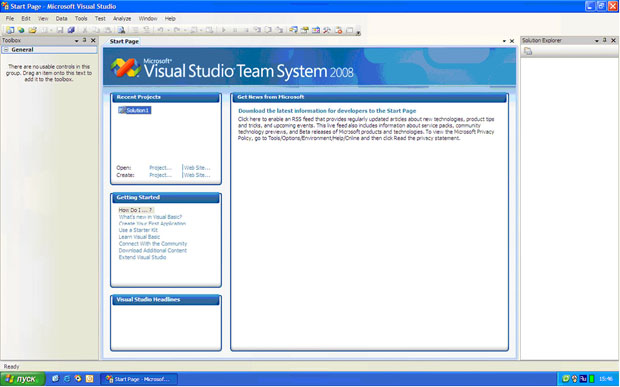Image resolution: width=620 pixels, height=387 pixels.
Task: Click the Project link in the Create row
Action: point(161,175)
